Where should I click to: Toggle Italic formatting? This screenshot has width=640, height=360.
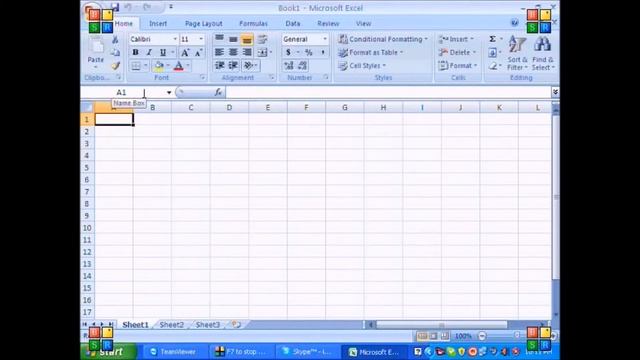[149, 52]
